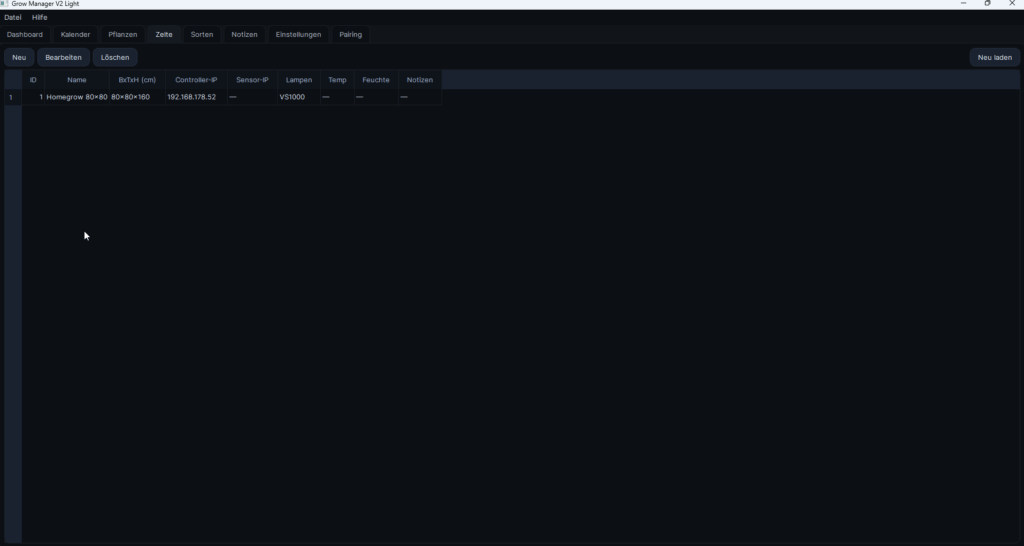Switch to the Notizen tab
Screen dimensions: 1024x546
[x=244, y=35]
